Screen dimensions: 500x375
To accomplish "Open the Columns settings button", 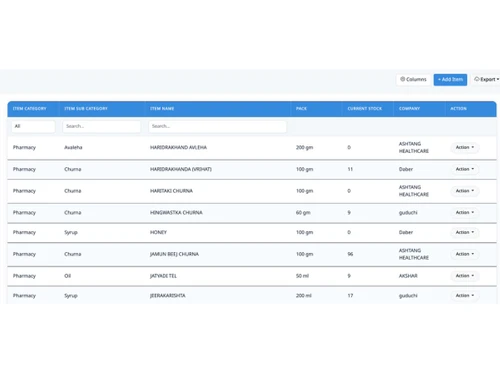I will (x=413, y=79).
